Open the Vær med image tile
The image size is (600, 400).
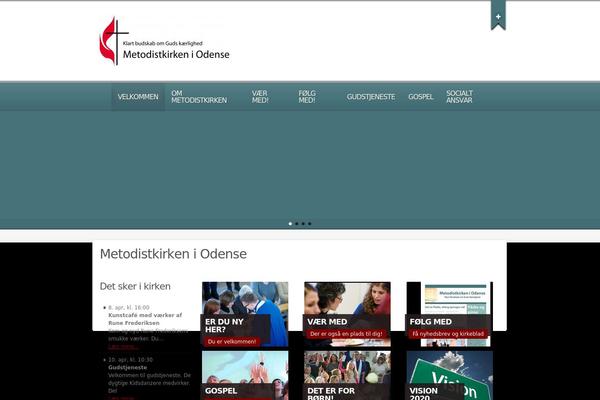[347, 314]
